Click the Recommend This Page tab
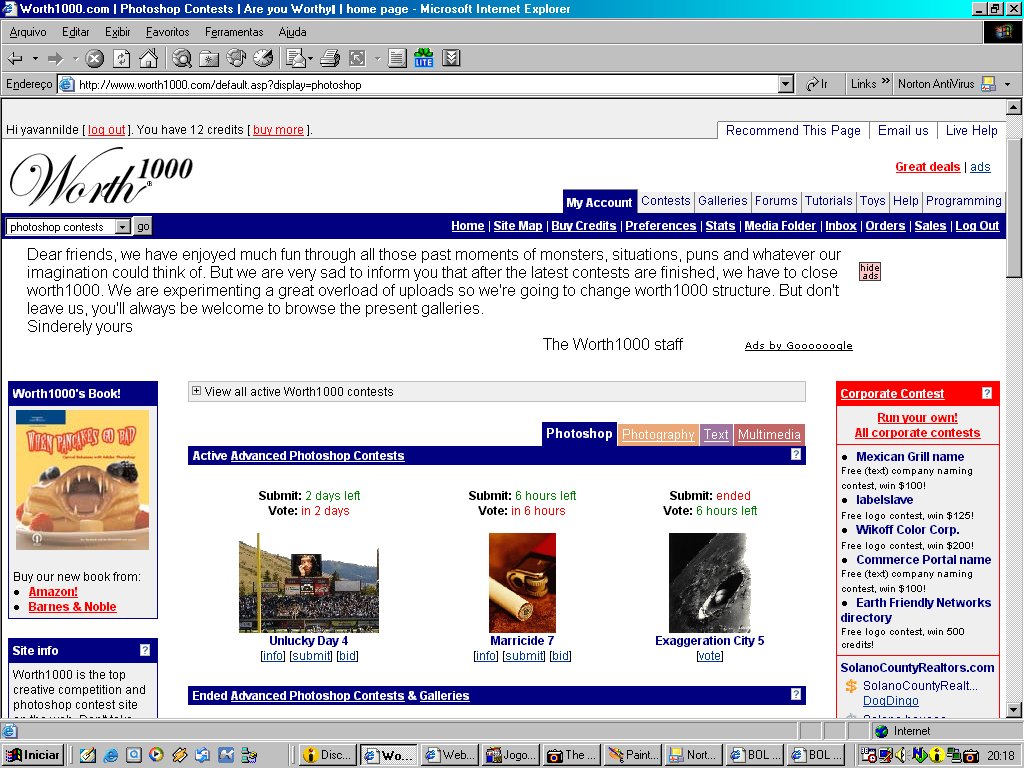Viewport: 1024px width, 768px height. (793, 131)
